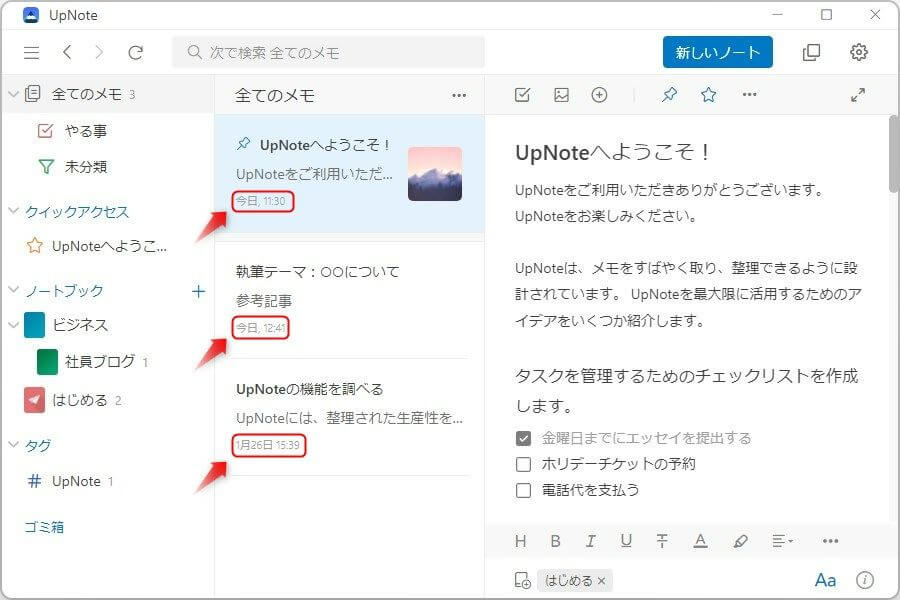The width and height of the screenshot is (900, 600).
Task: Go back with the left arrow icon
Action: [67, 52]
